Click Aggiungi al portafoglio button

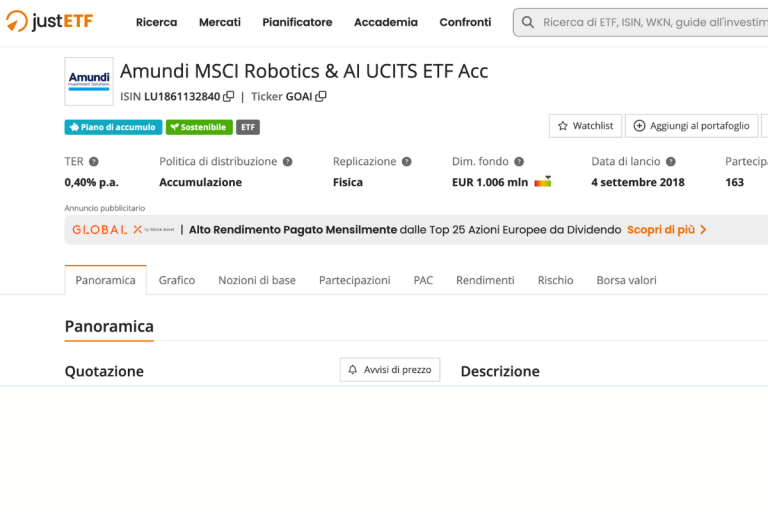[x=691, y=126]
